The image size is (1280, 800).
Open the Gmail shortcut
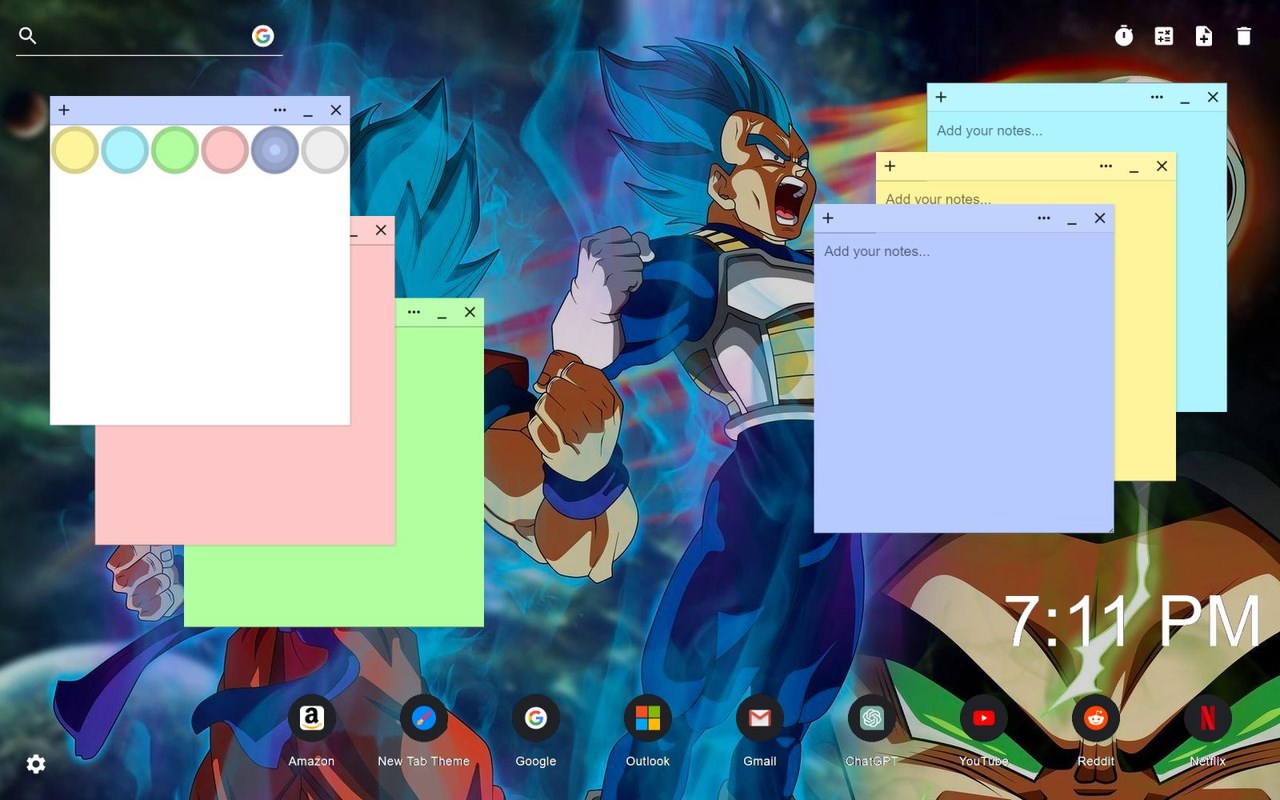coord(760,718)
